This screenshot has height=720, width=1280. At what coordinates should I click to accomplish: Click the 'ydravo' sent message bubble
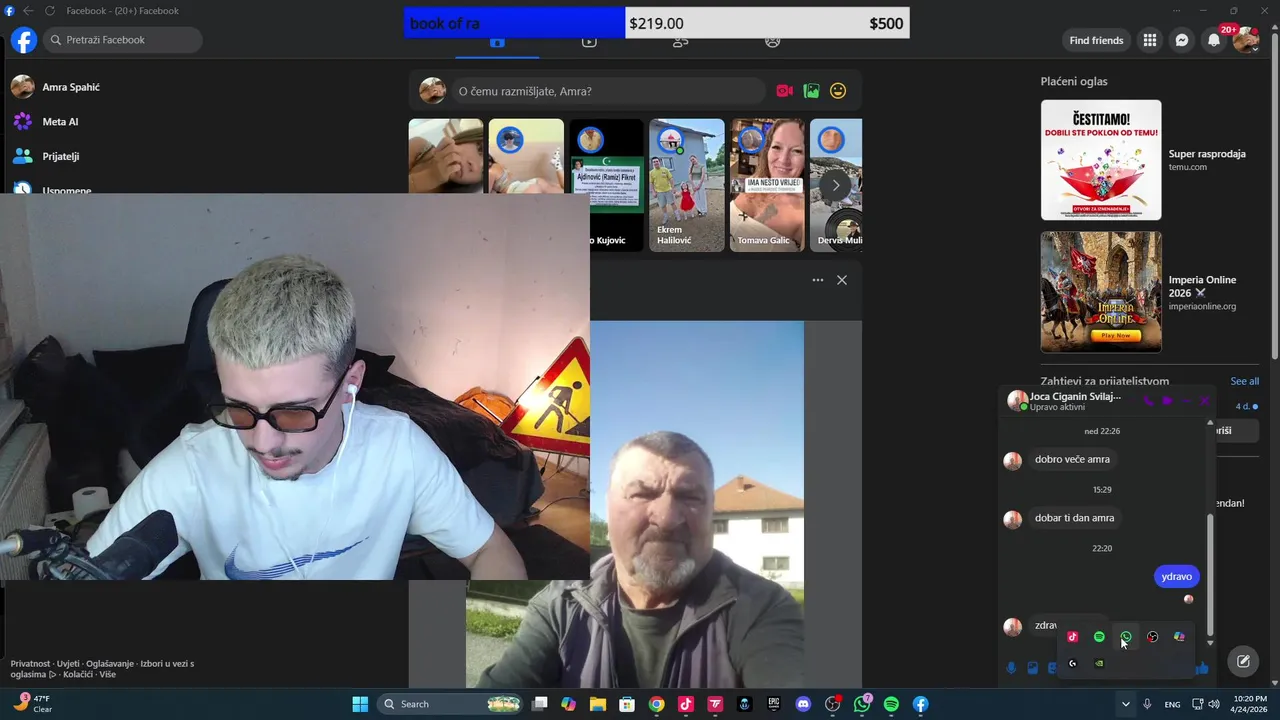pos(1177,576)
